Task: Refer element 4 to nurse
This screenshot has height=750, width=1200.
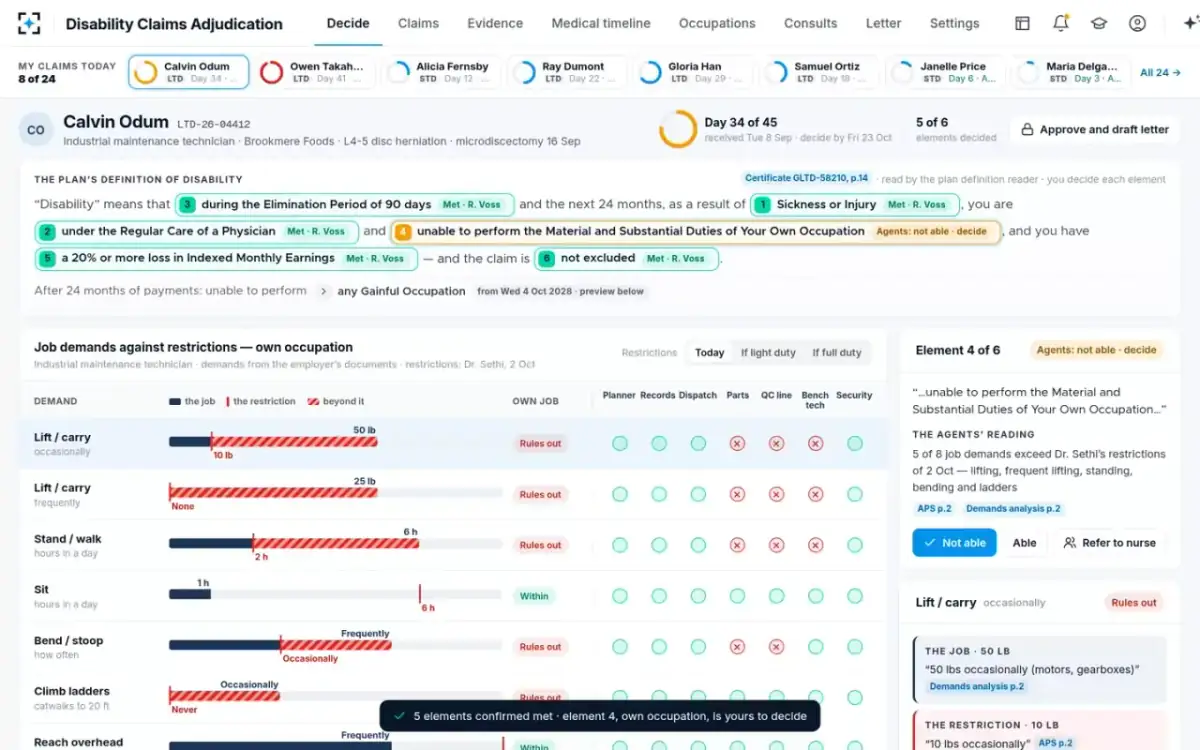Action: tap(1109, 543)
